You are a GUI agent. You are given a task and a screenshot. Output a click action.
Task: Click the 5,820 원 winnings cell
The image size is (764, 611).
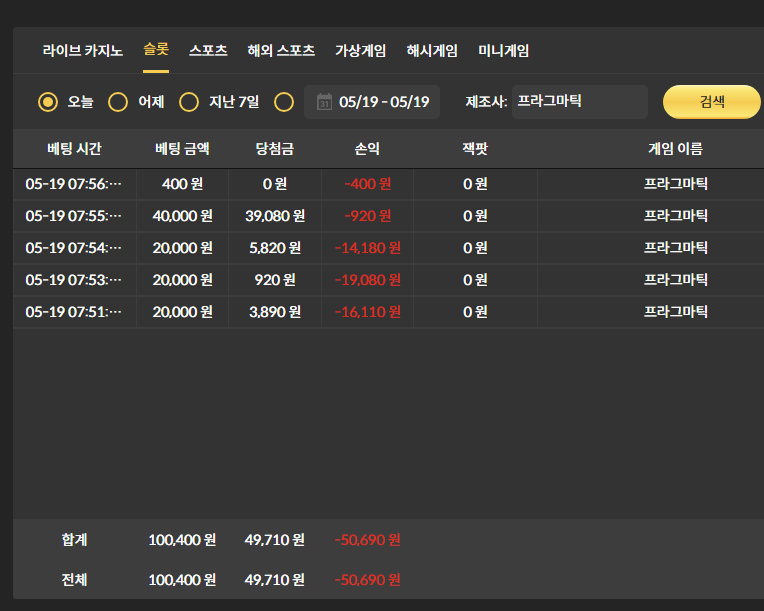click(275, 248)
